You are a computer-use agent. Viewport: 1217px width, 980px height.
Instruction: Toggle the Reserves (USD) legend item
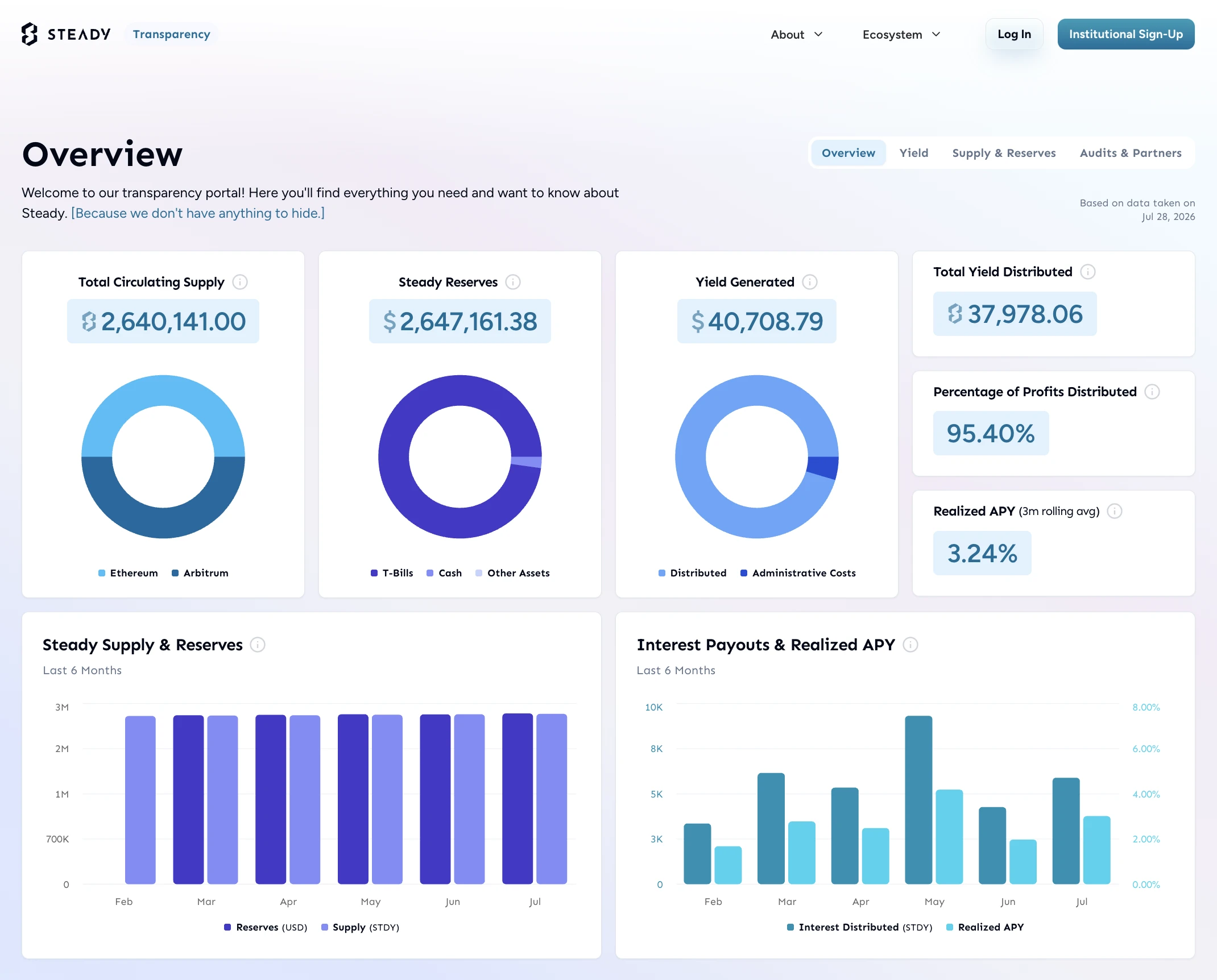266,927
